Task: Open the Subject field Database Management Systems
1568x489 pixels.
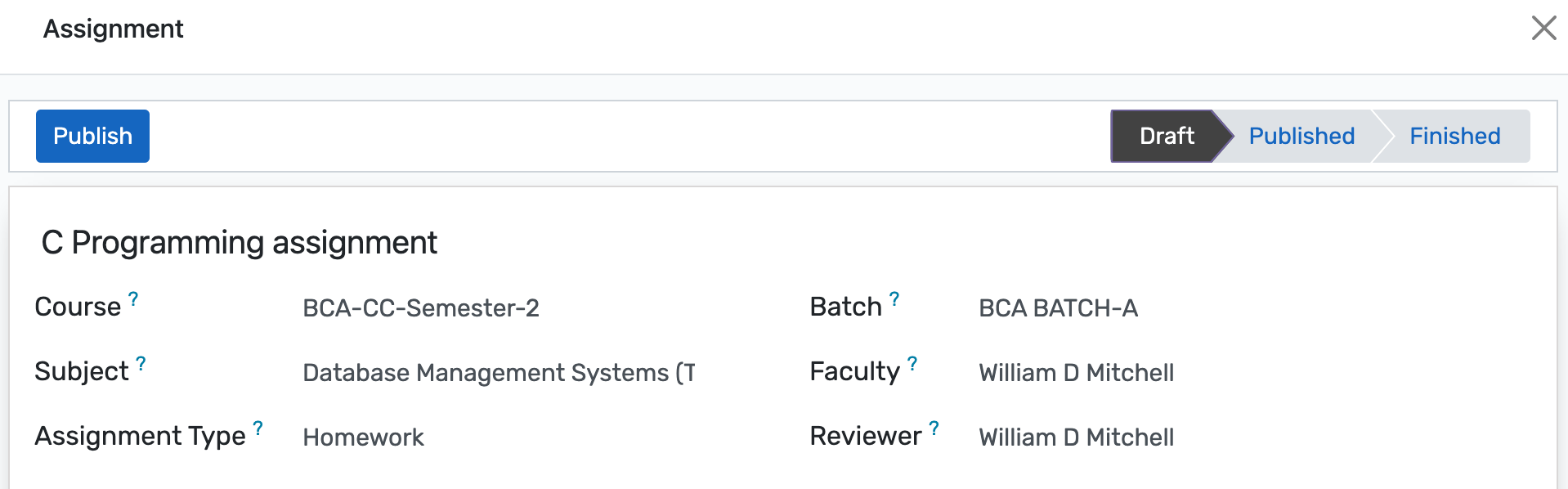Action: tap(498, 373)
